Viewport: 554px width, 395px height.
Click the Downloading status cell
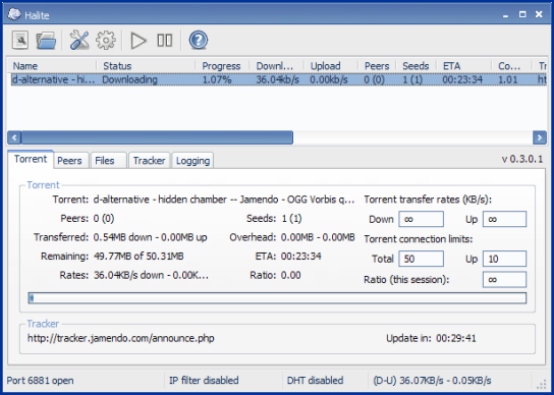(130, 79)
